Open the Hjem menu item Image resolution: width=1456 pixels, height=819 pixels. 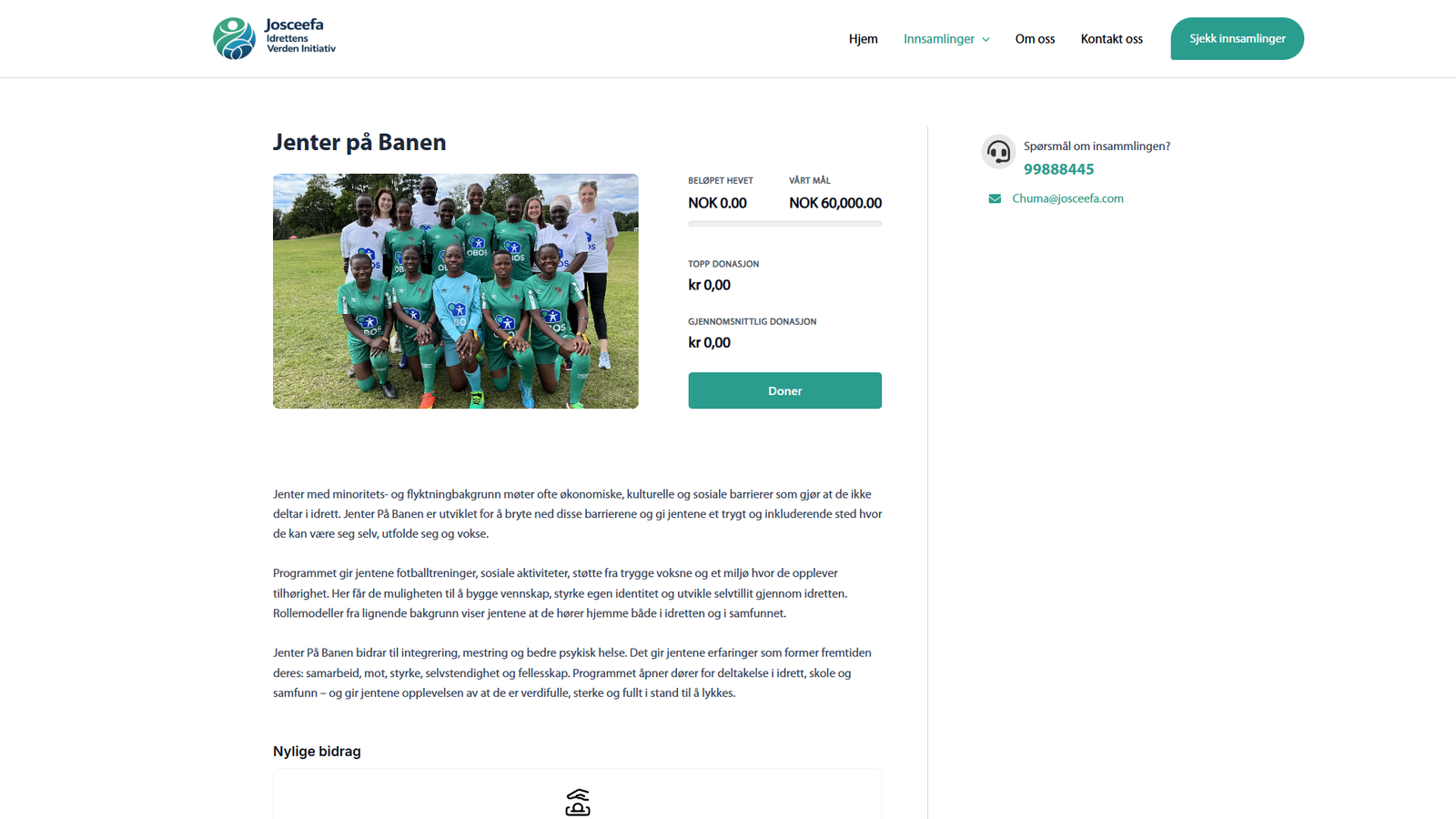point(863,39)
